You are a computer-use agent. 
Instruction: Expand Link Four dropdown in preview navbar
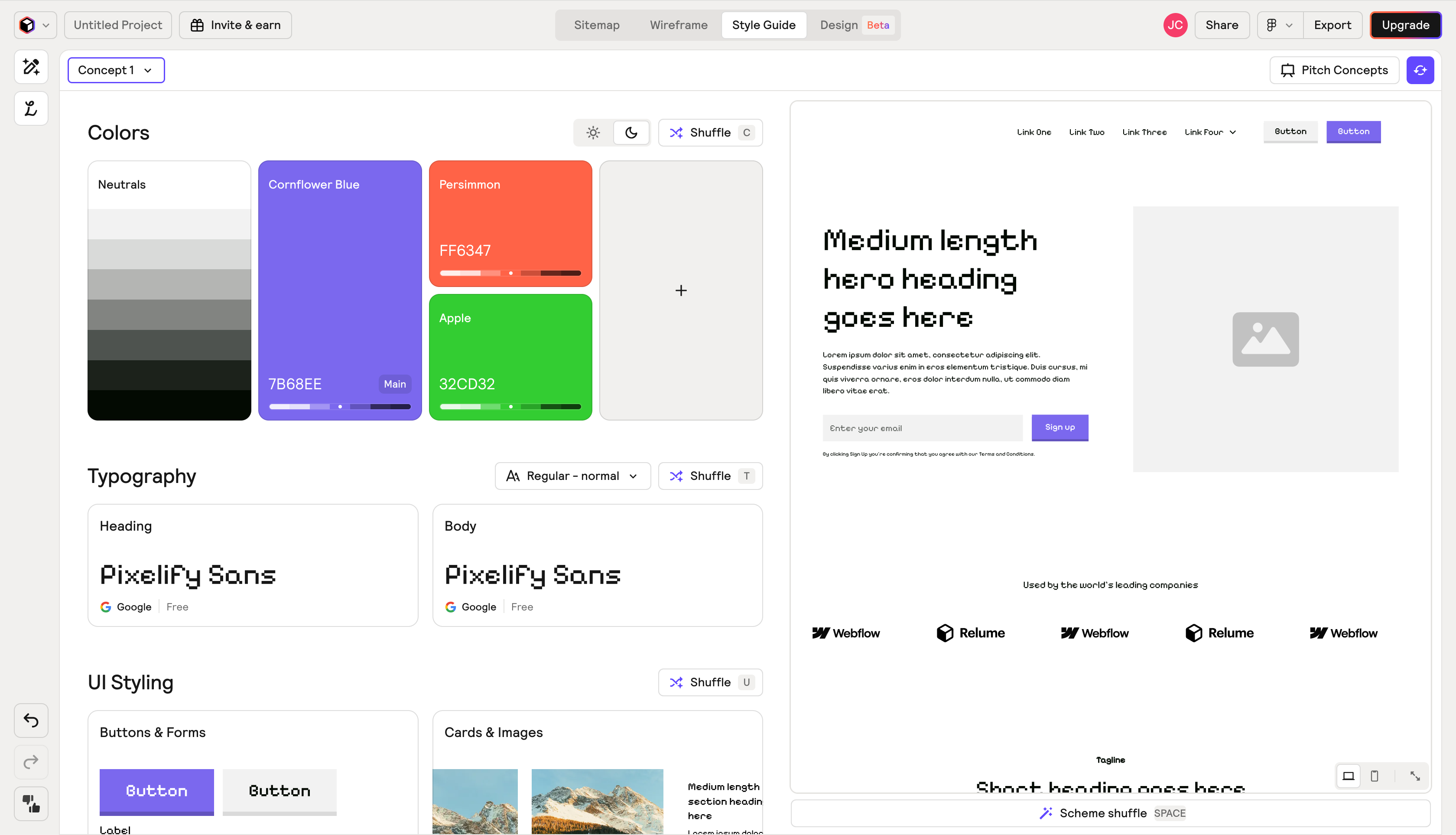tap(1210, 132)
